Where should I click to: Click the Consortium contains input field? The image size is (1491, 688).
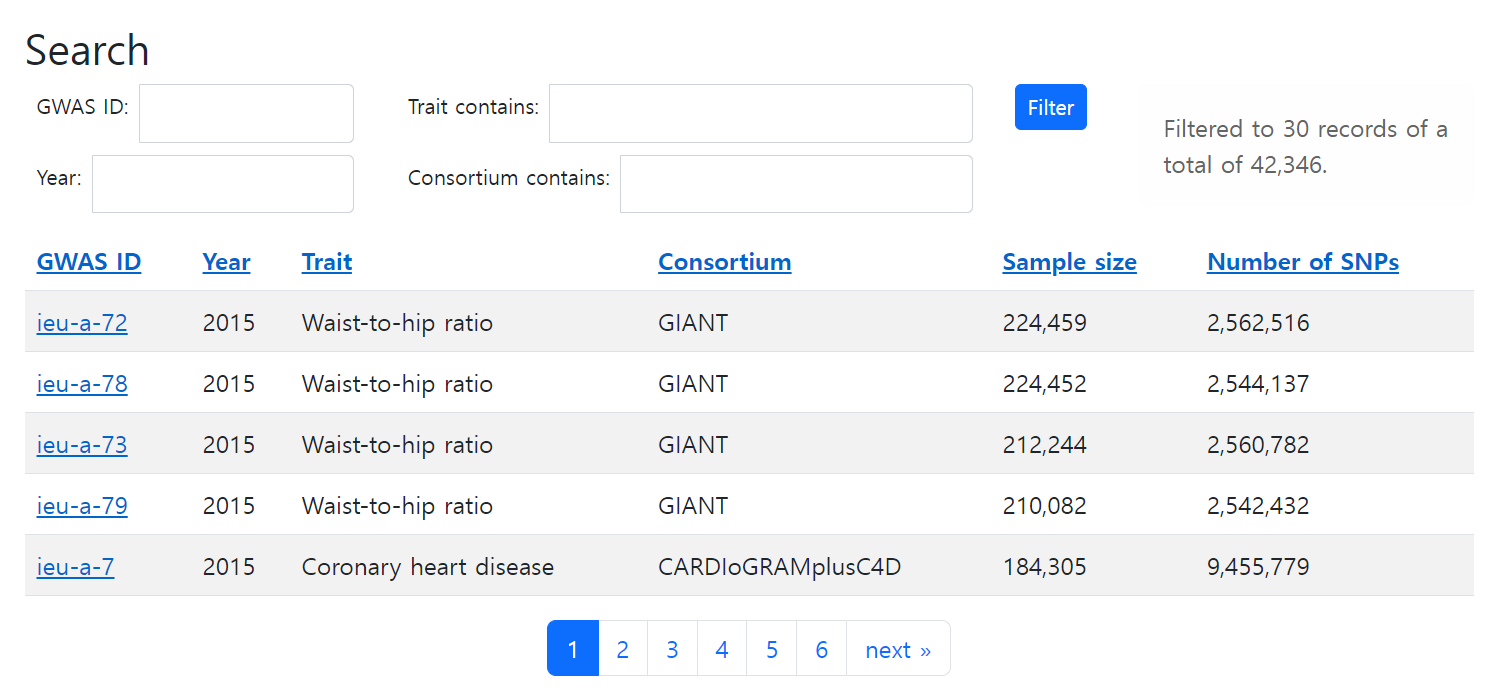796,184
